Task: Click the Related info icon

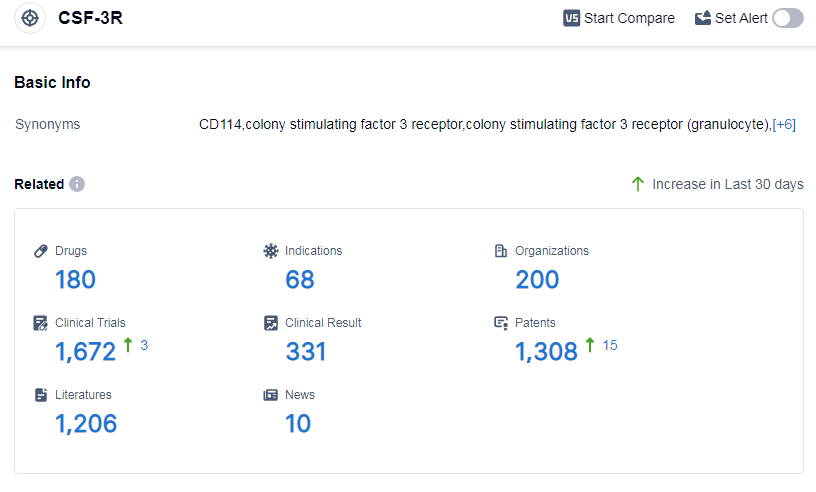Action: [x=77, y=184]
